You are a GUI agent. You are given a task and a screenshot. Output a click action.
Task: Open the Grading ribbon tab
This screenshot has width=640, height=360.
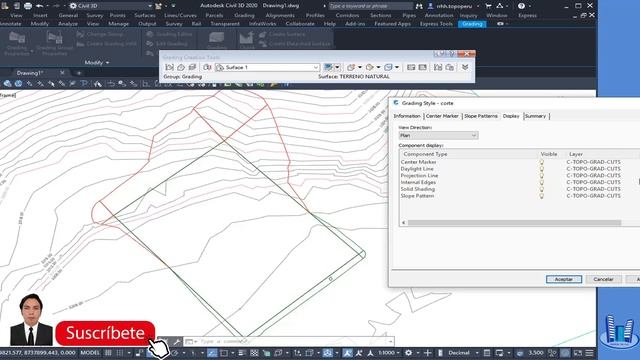click(472, 24)
